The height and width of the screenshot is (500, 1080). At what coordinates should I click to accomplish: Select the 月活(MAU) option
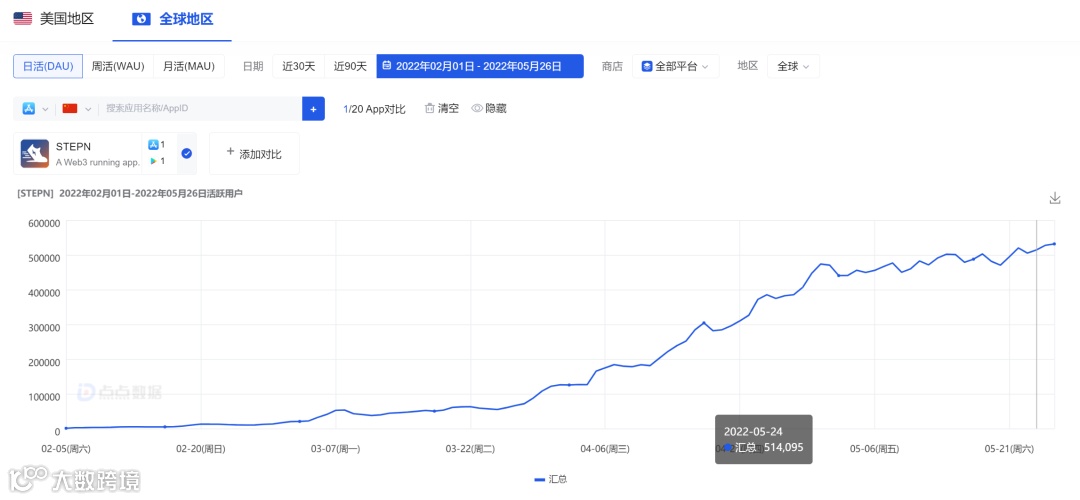[x=189, y=66]
